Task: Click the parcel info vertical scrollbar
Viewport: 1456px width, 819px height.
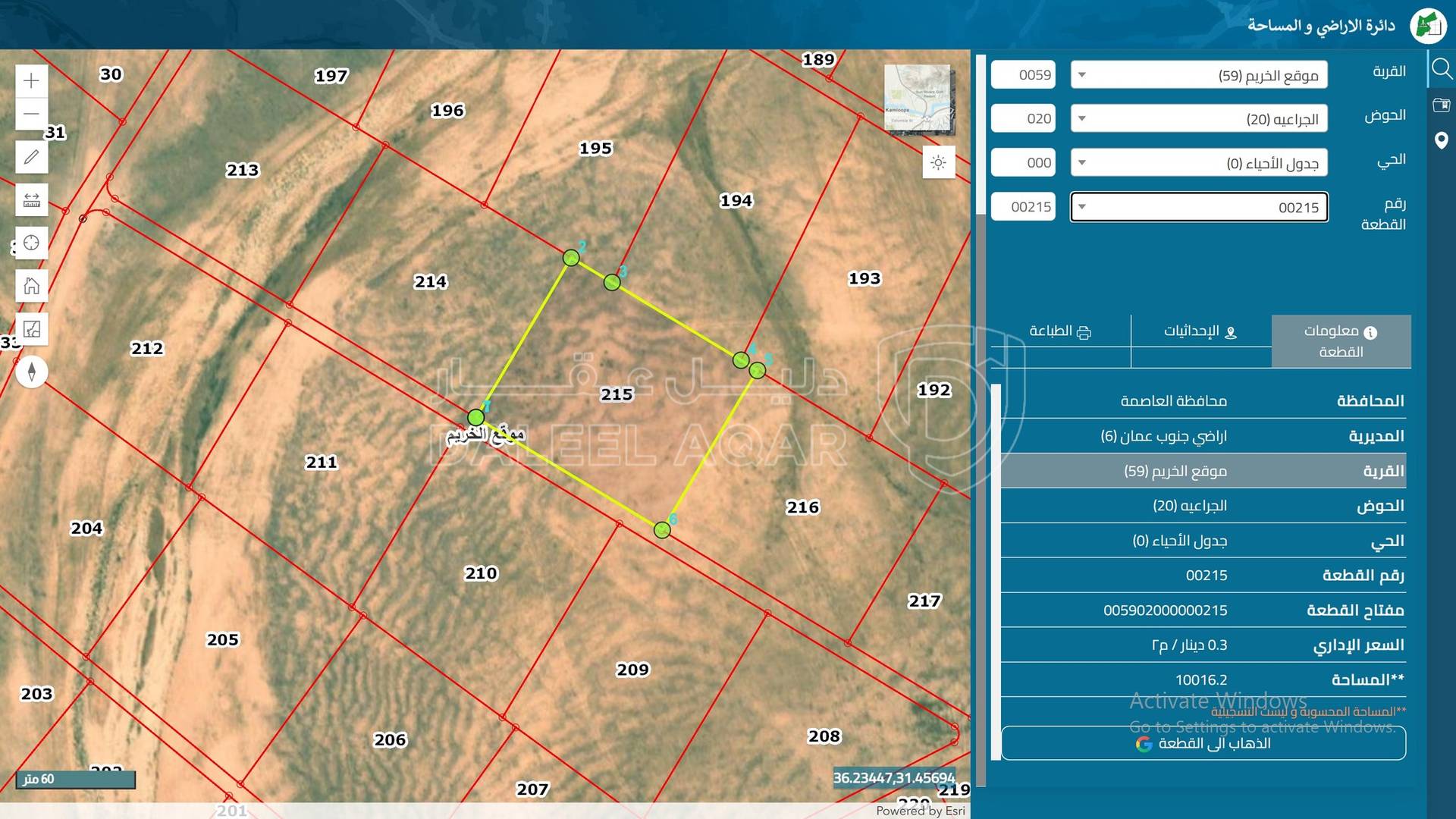Action: (996, 569)
